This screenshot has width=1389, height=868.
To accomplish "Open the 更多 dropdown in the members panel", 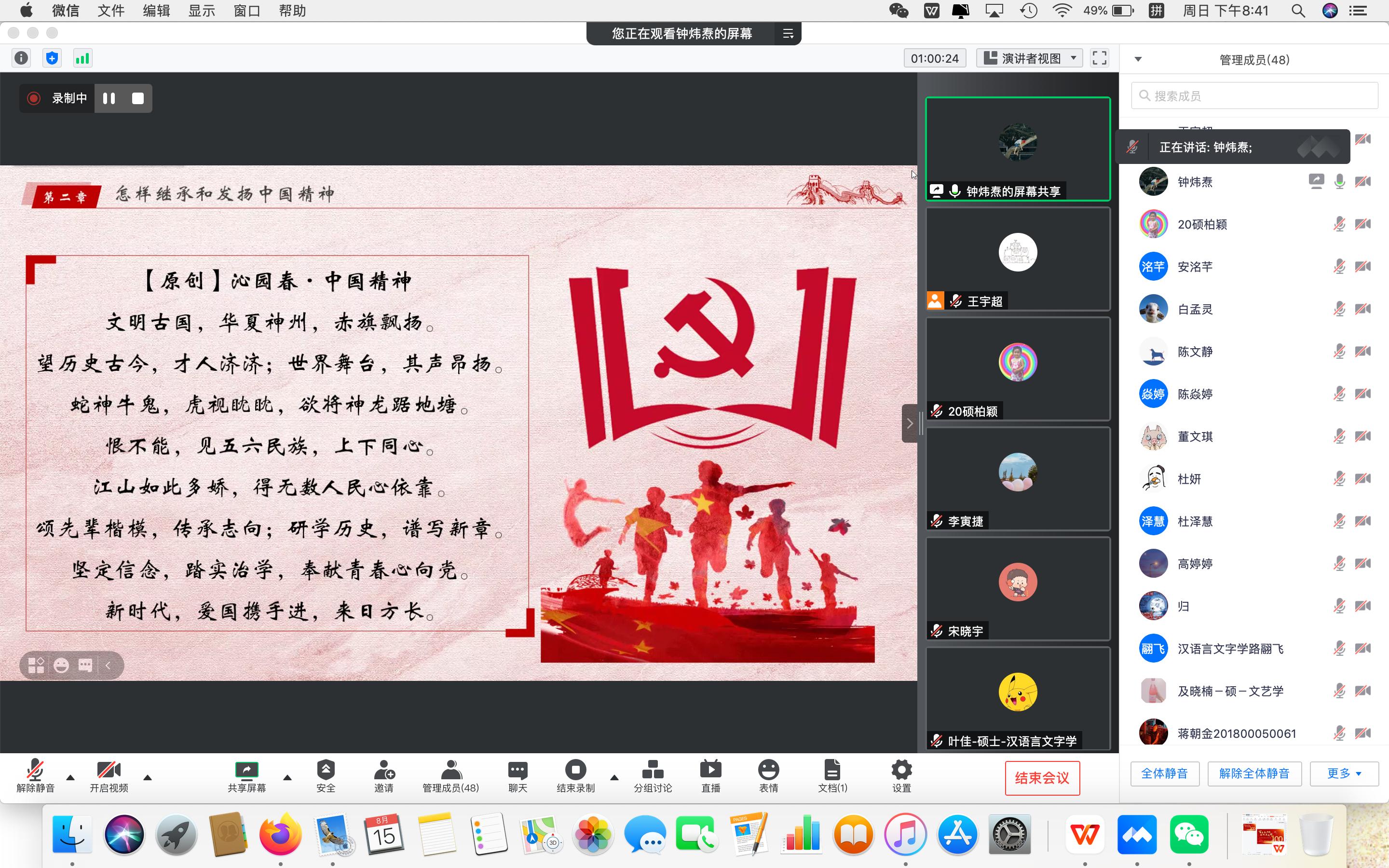I will [1344, 774].
